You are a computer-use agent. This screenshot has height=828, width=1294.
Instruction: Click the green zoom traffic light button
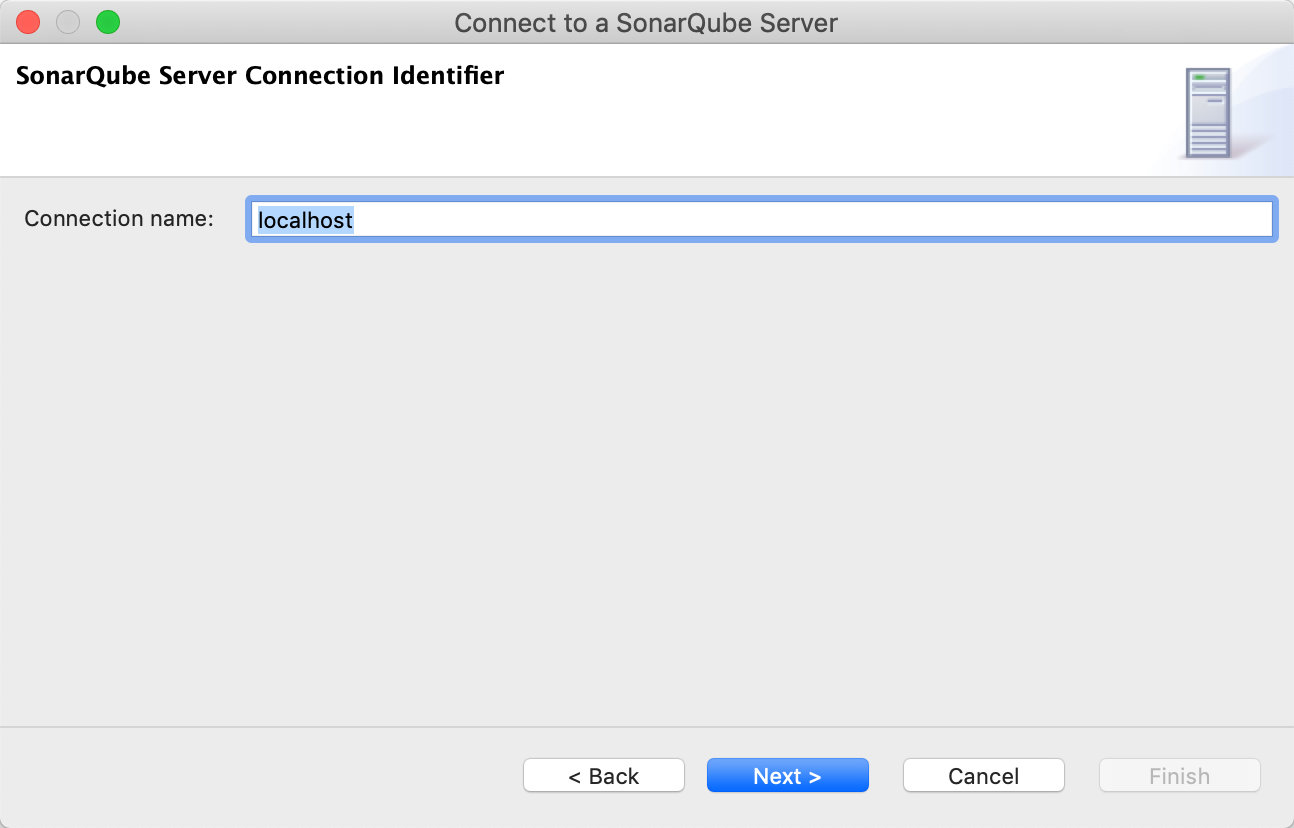coord(107,22)
